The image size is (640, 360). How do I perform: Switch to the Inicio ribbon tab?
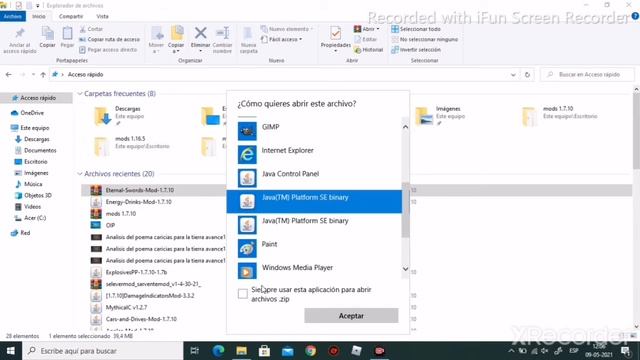(39, 16)
